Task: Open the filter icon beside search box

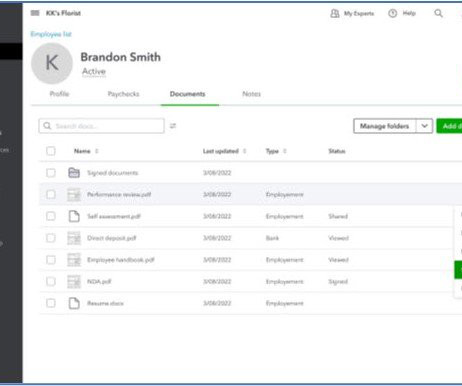Action: 173,126
